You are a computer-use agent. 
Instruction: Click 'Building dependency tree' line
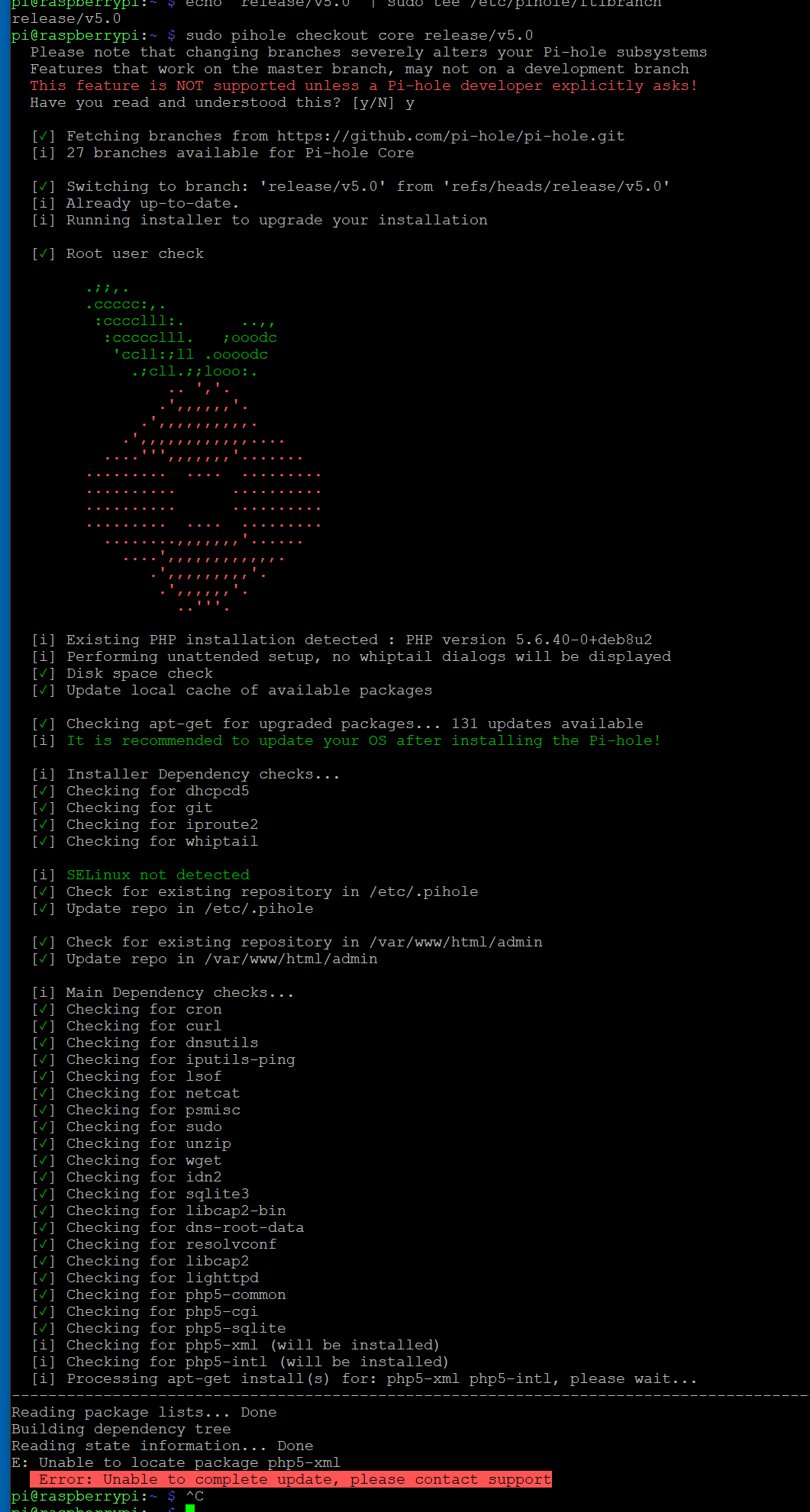121,1429
